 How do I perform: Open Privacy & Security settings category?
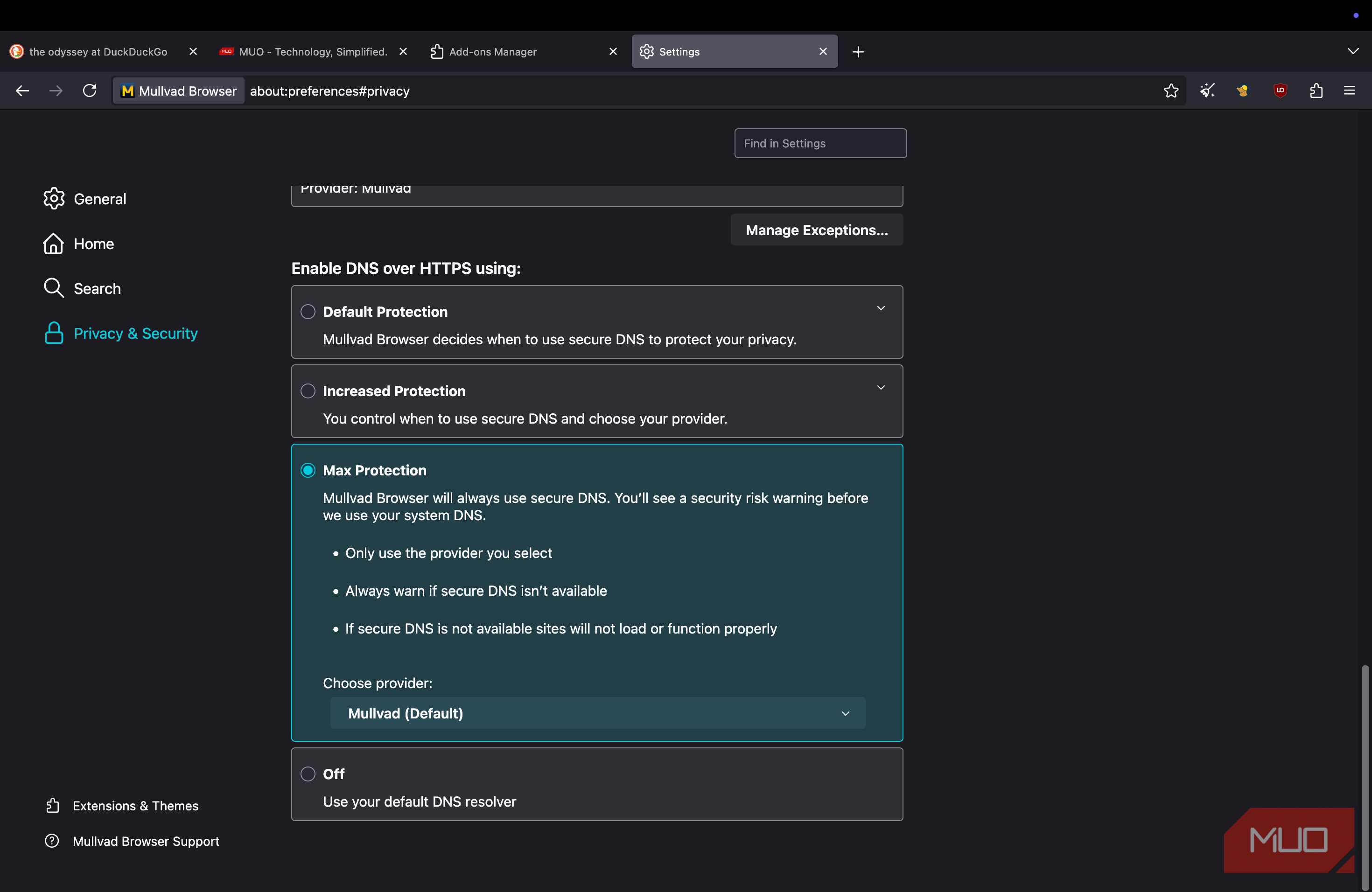(135, 334)
